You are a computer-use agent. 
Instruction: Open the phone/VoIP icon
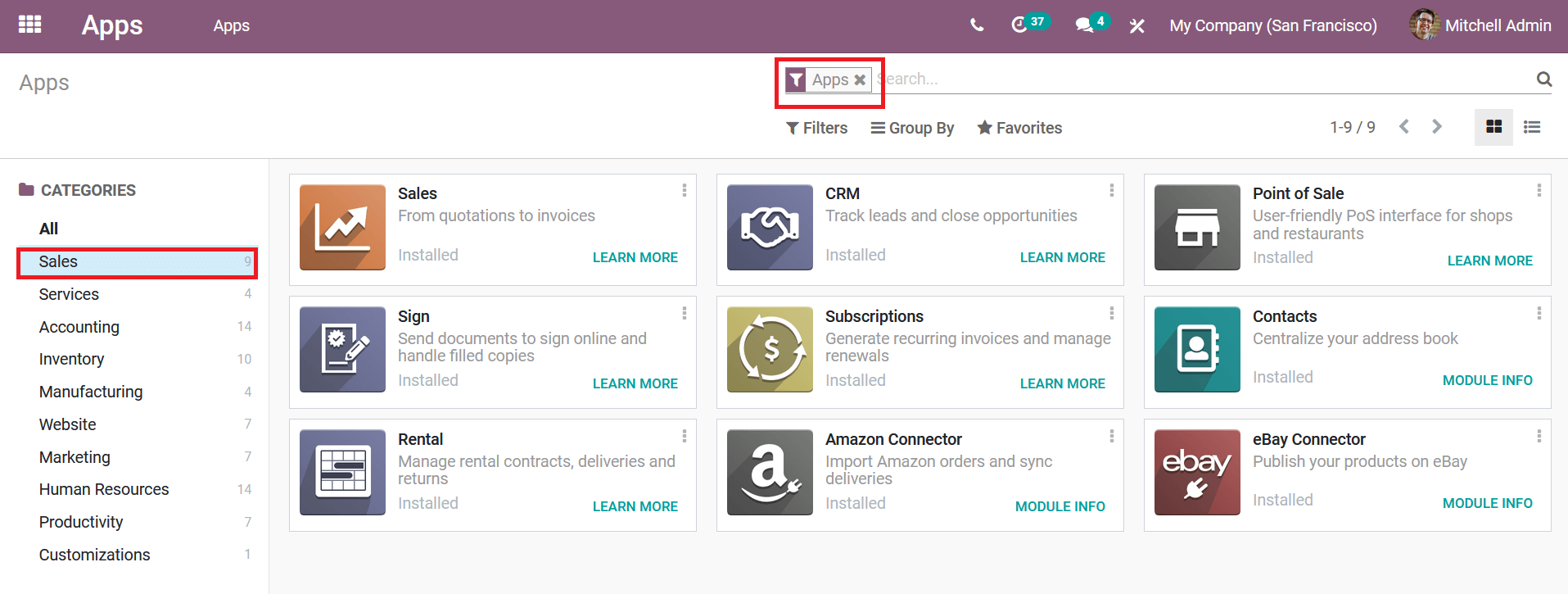(x=977, y=25)
